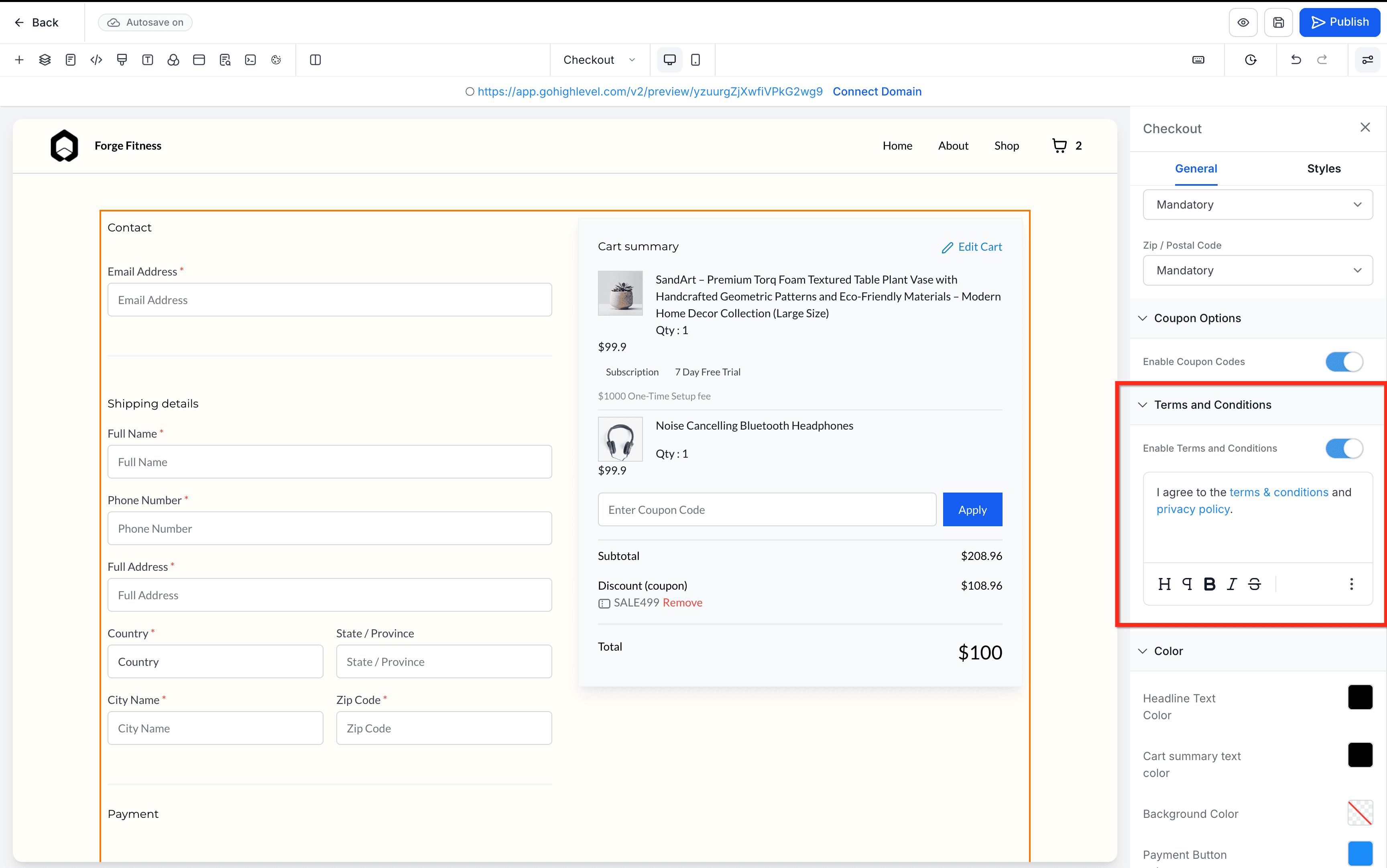
Task: Open Zip / Postal Code Mandatory dropdown
Action: pos(1258,270)
